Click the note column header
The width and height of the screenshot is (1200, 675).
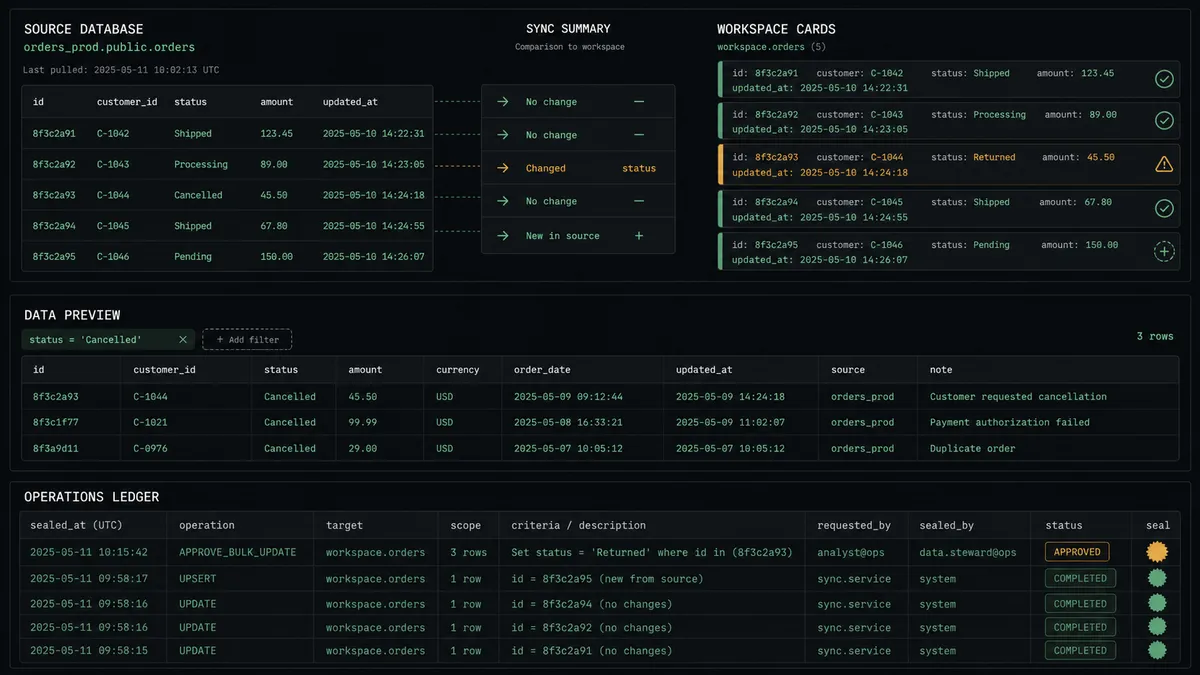point(941,370)
